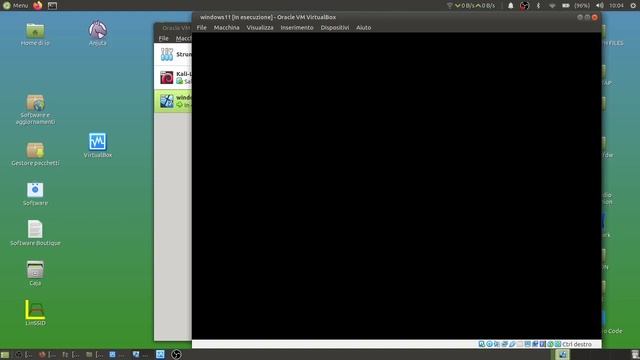The height and width of the screenshot is (360, 640).
Task: Open the volume control in tray
Action: pyautogui.click(x=600, y=6)
